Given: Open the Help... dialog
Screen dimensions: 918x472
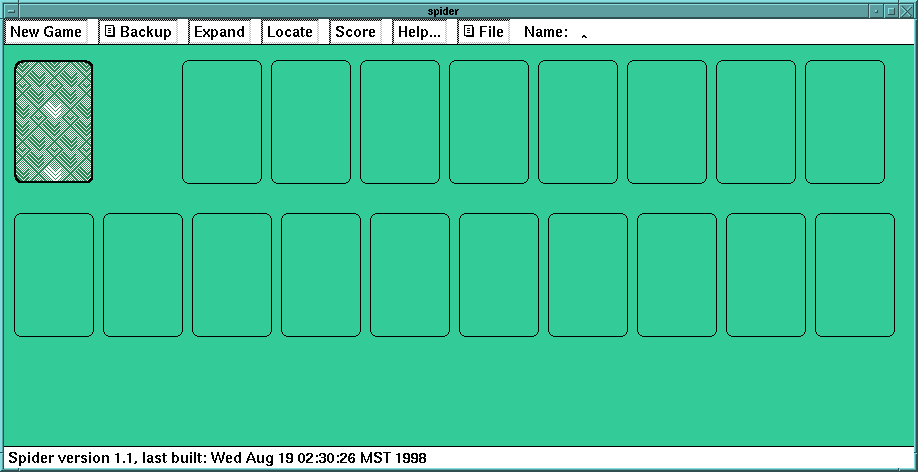Looking at the screenshot, I should pos(419,32).
